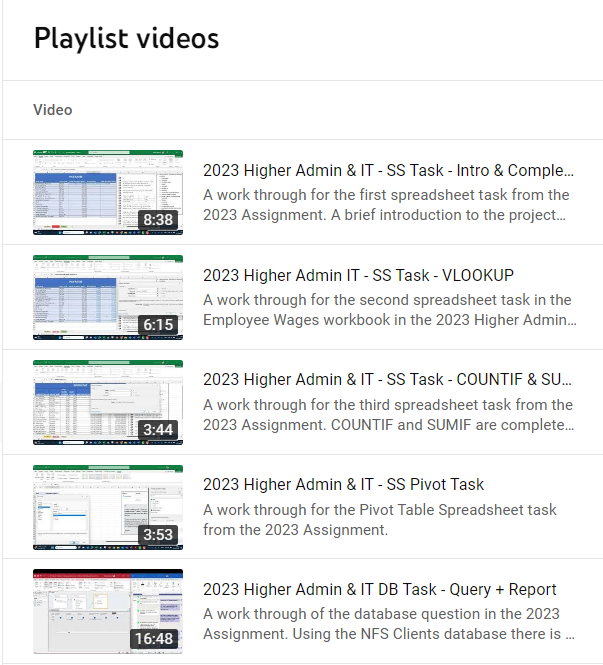Click title '2023 Higher Admin & IT - SS Task - COUNTIF & SU...'
Image resolution: width=603 pixels, height=665 pixels.
[387, 380]
